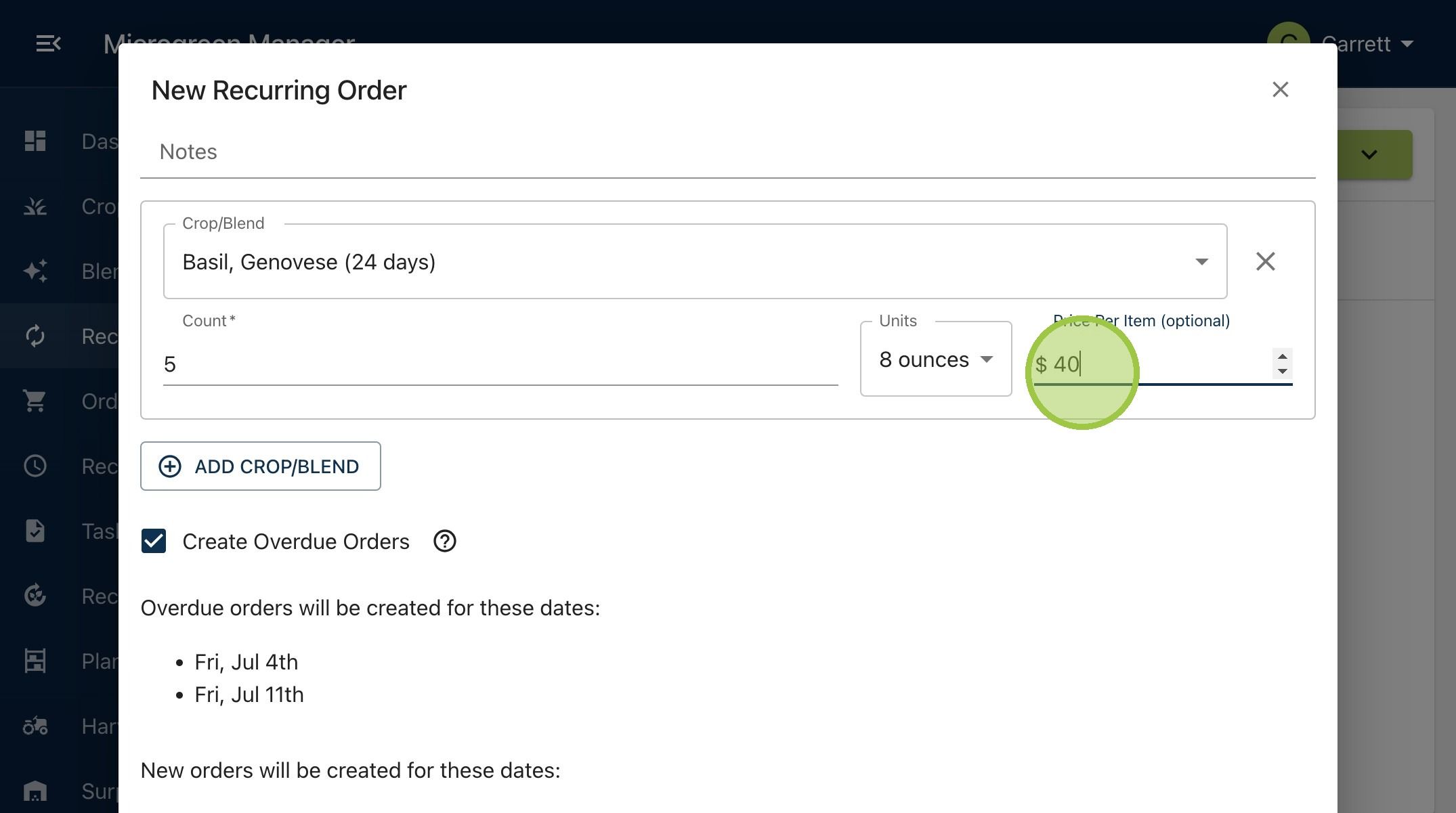Show help for Create Overdue Orders

445,541
